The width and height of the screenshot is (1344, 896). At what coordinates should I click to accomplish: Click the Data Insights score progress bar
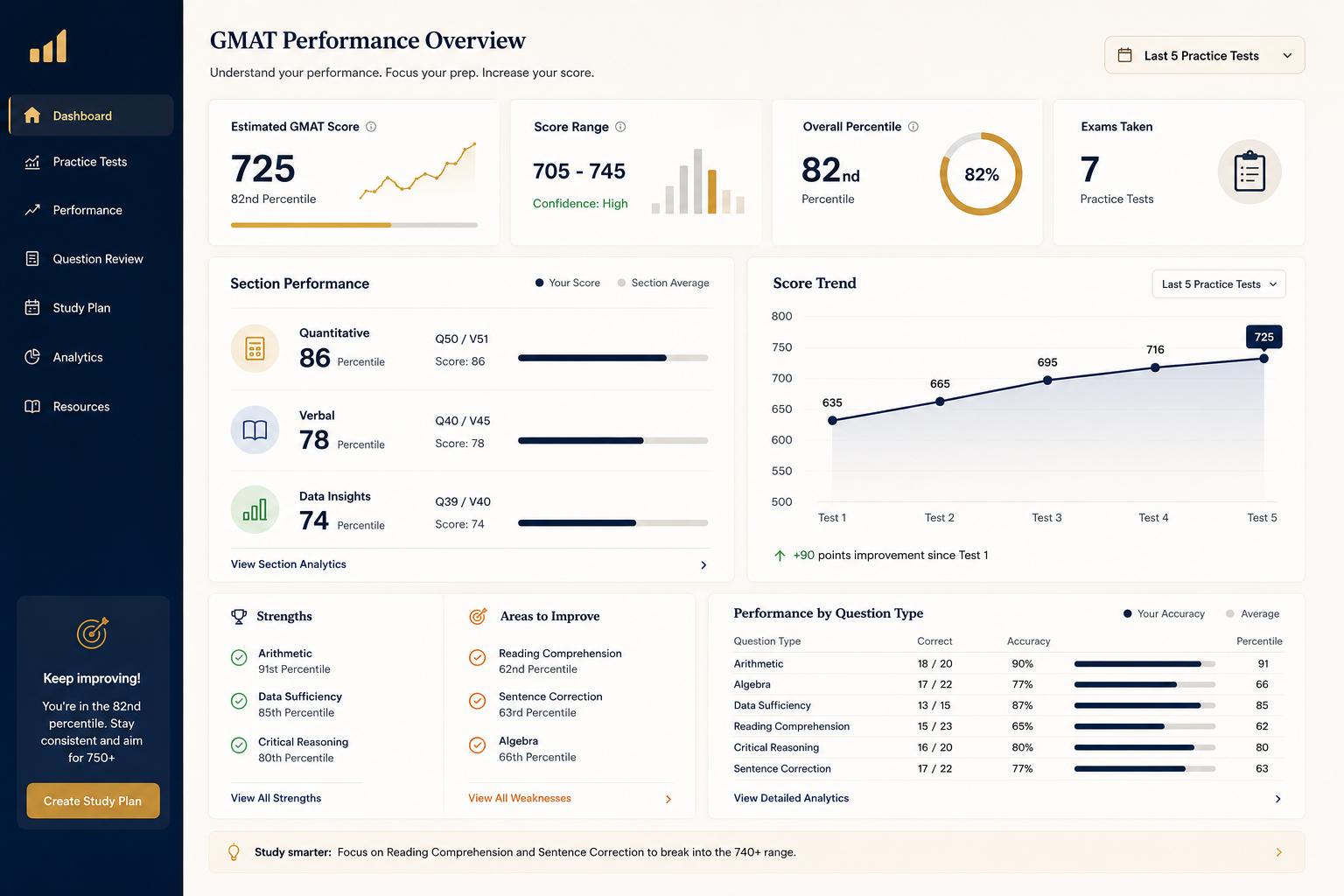tap(613, 523)
